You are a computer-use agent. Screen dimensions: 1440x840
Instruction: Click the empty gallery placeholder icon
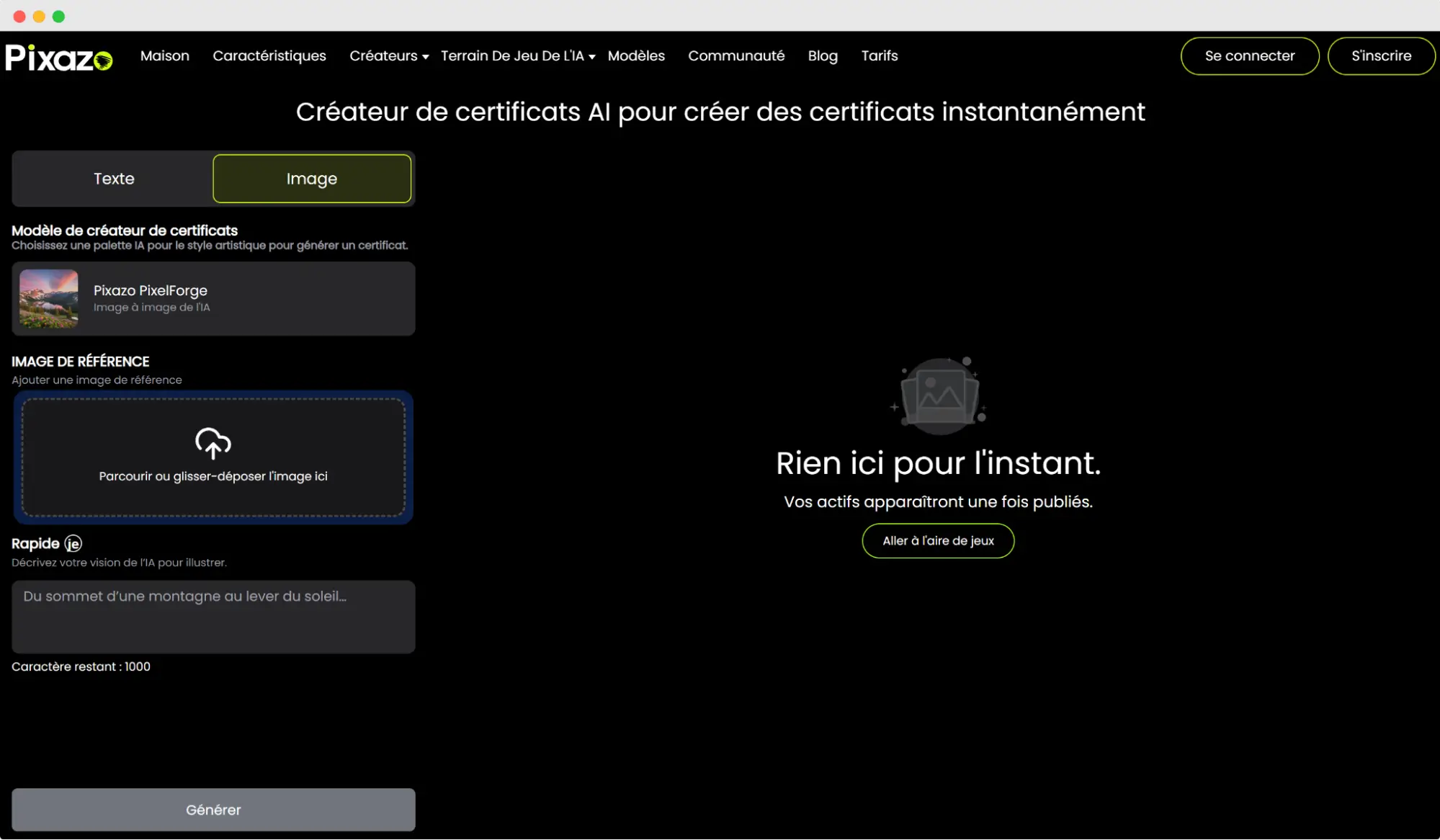[x=939, y=396]
